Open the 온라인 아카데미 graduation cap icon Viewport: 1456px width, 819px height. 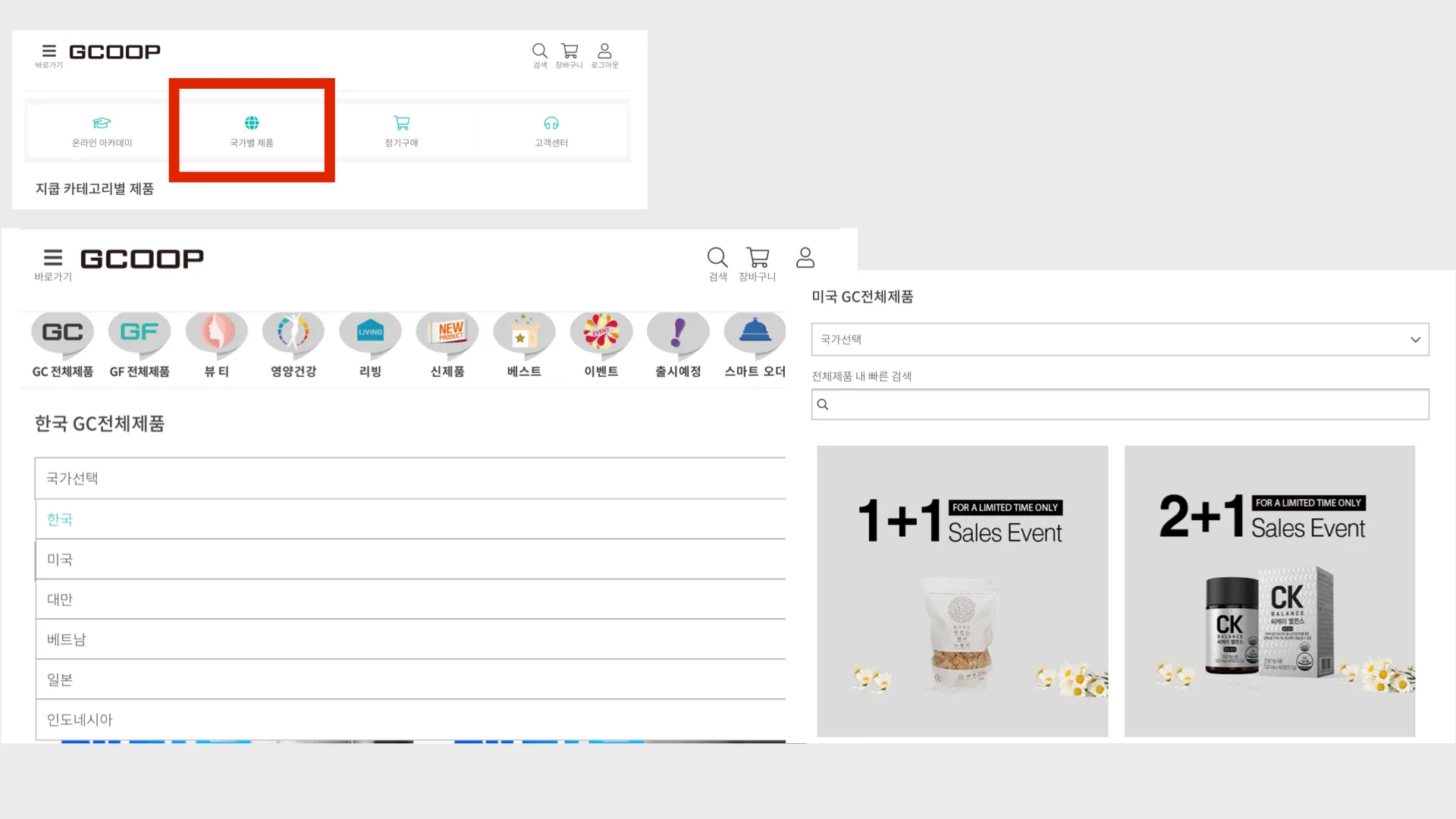point(102,123)
